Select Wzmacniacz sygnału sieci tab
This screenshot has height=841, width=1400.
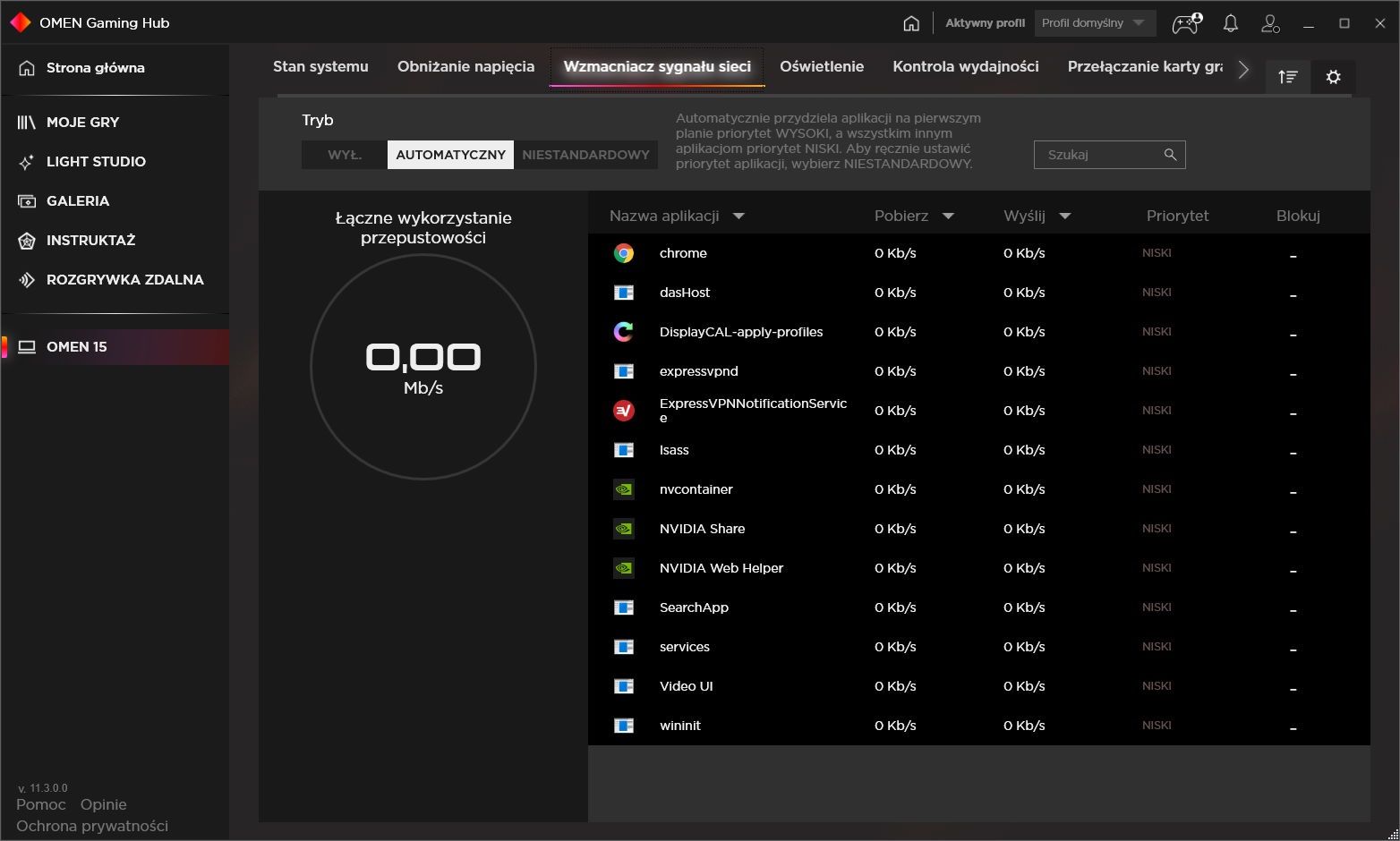point(657,66)
